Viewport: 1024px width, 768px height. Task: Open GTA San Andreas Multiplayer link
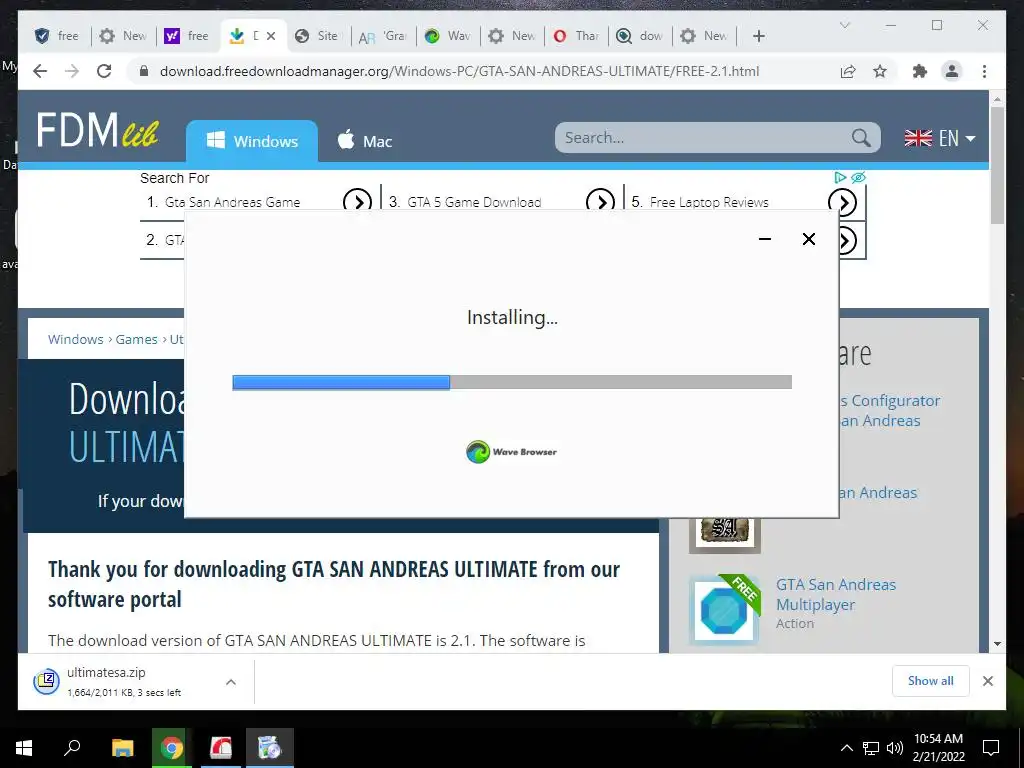(x=836, y=594)
